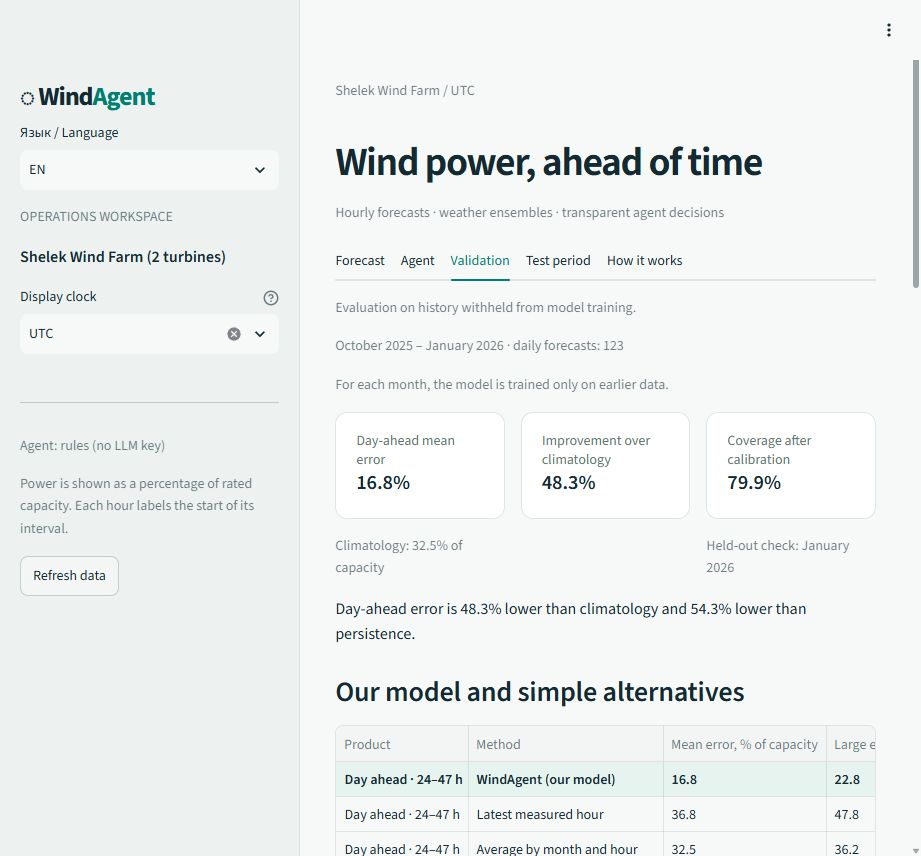Click the Product column header
Viewport: 921px width, 856px height.
click(x=402, y=744)
